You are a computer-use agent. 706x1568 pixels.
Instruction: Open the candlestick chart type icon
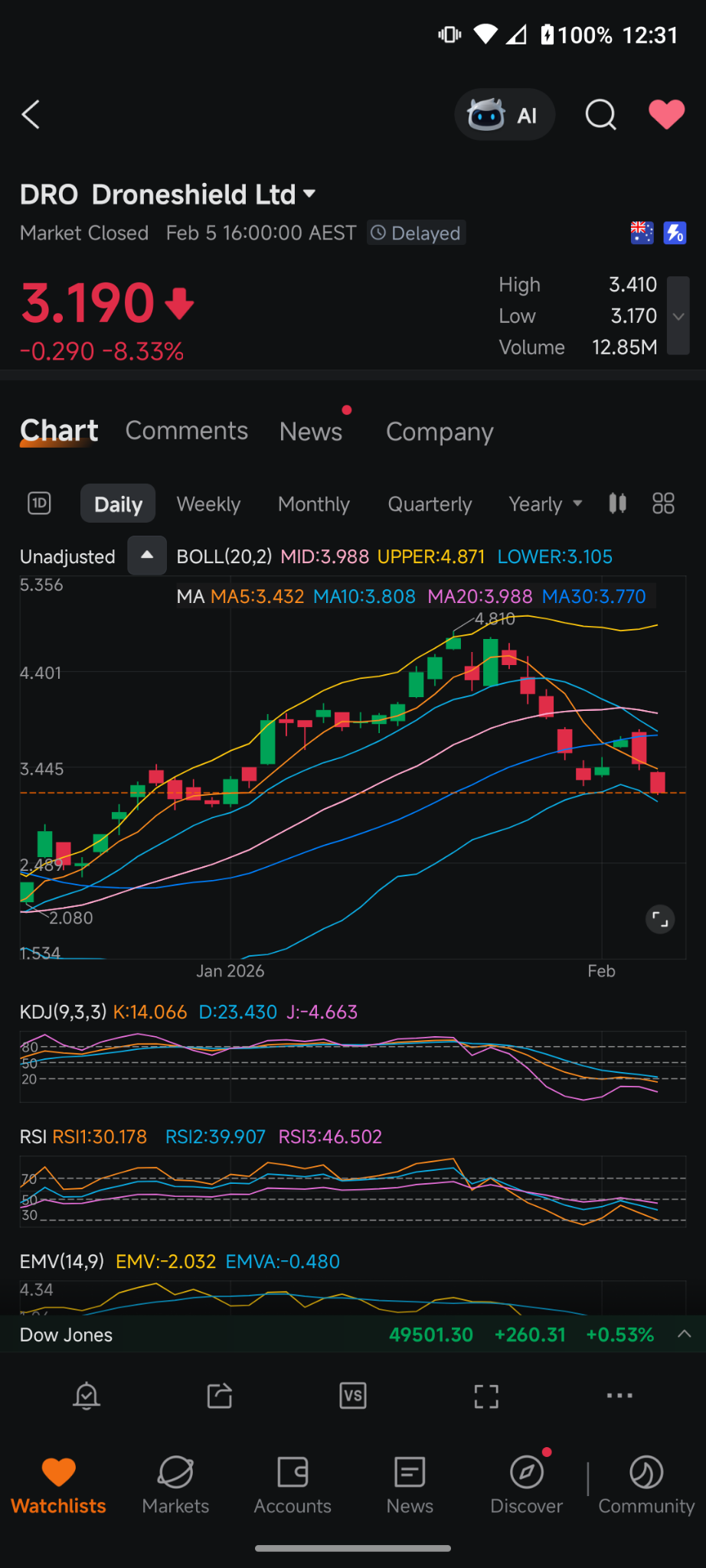618,504
